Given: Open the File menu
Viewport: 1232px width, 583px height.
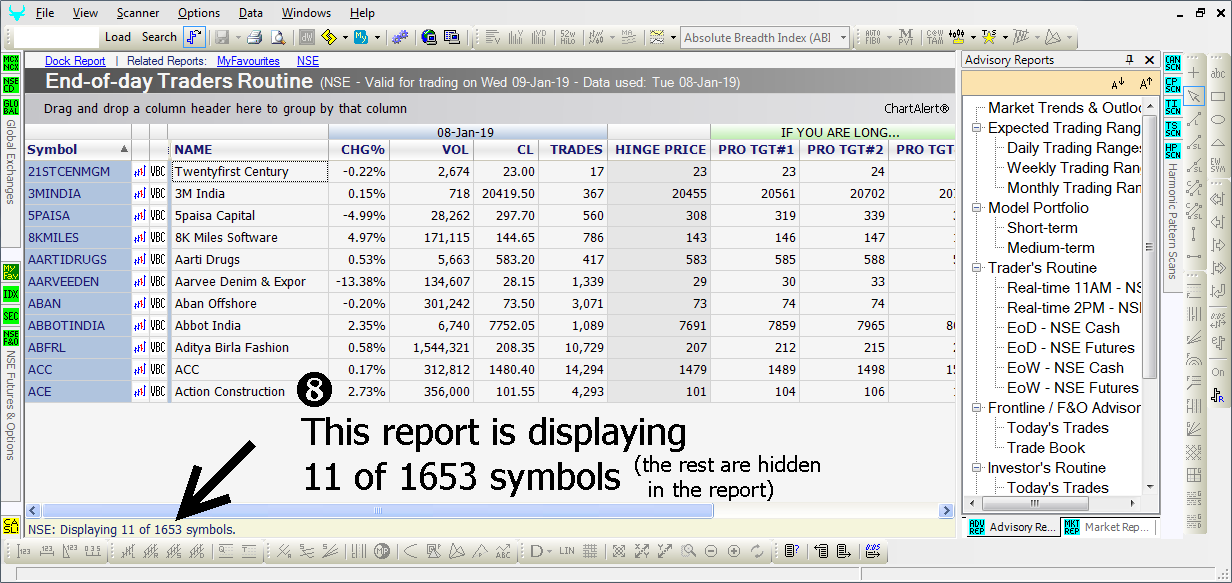Looking at the screenshot, I should 45,13.
